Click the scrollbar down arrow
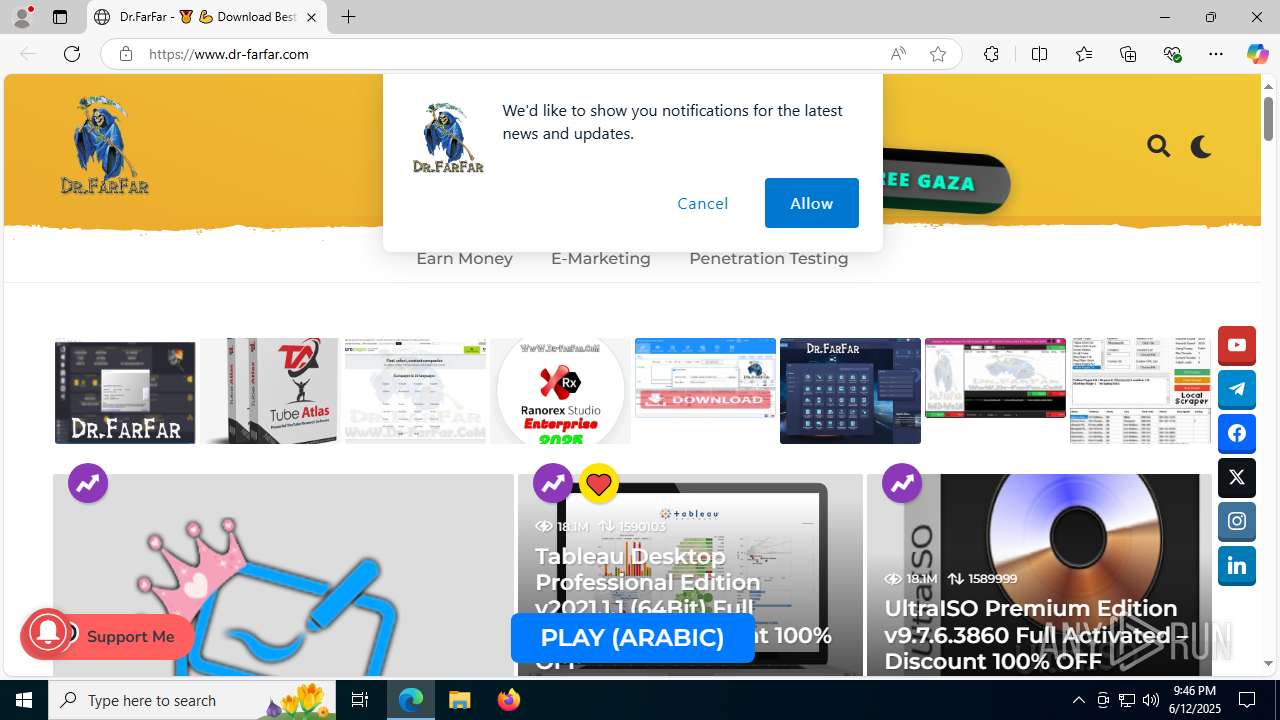1280x720 pixels. (1268, 663)
